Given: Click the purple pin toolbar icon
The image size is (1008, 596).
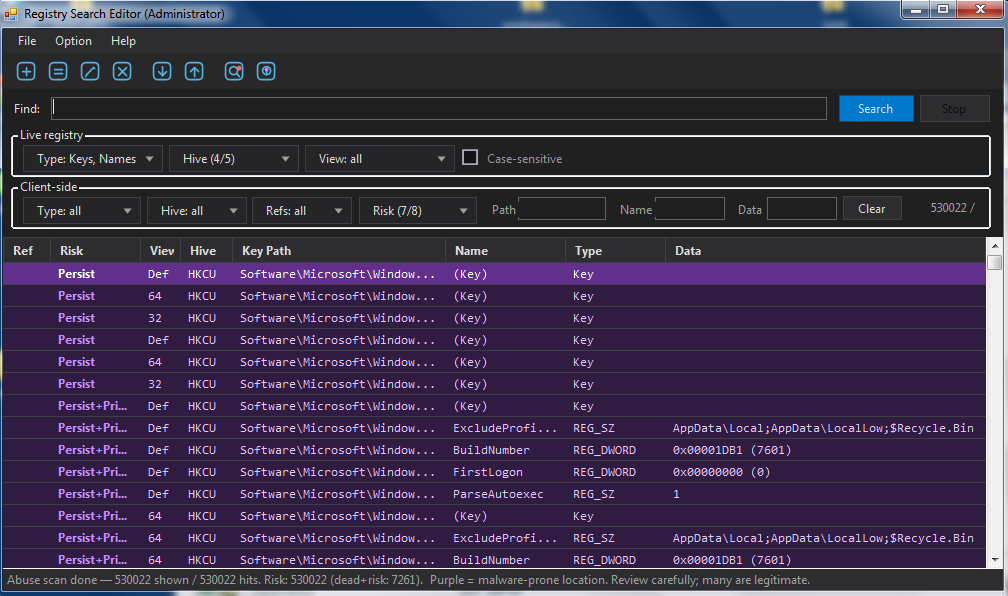Looking at the screenshot, I should [x=266, y=71].
